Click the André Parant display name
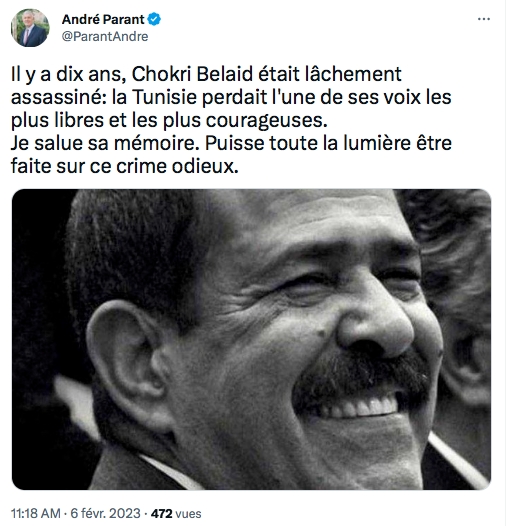Viewport: 513px width, 526px height. 103,19
